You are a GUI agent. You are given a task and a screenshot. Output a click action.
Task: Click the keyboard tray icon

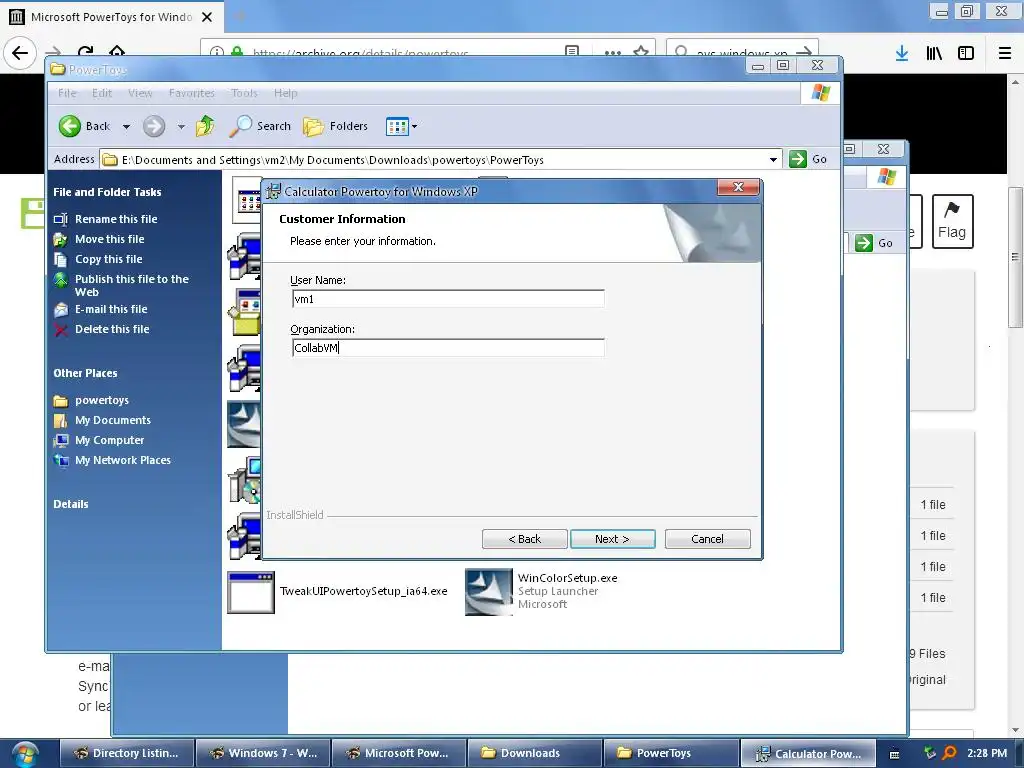coord(895,754)
